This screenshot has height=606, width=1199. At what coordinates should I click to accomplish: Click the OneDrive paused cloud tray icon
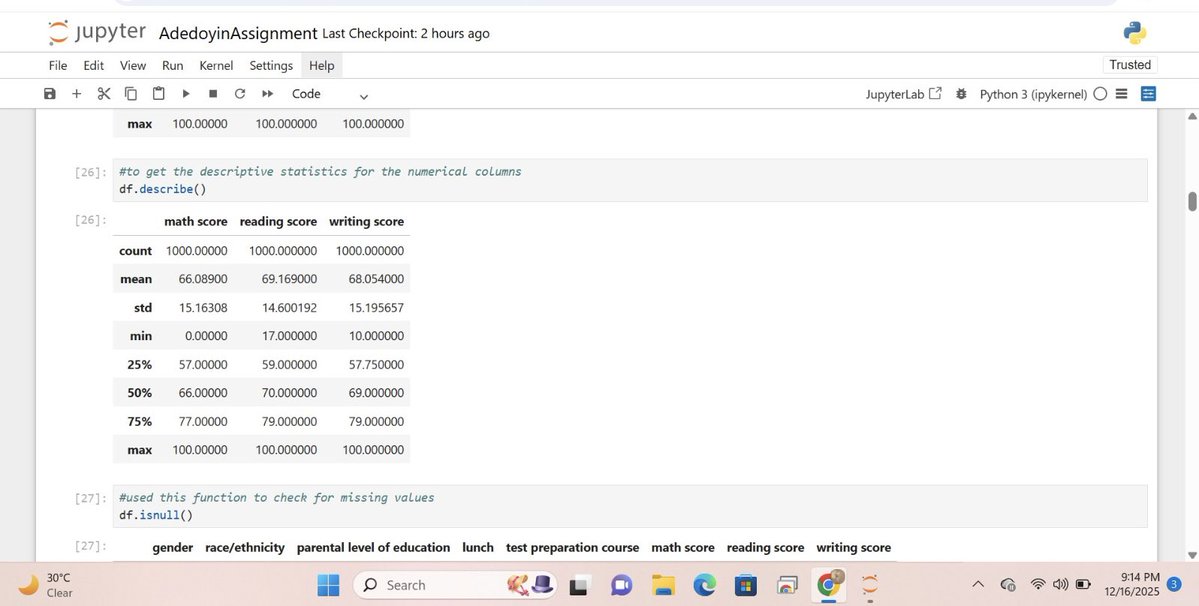(1008, 585)
